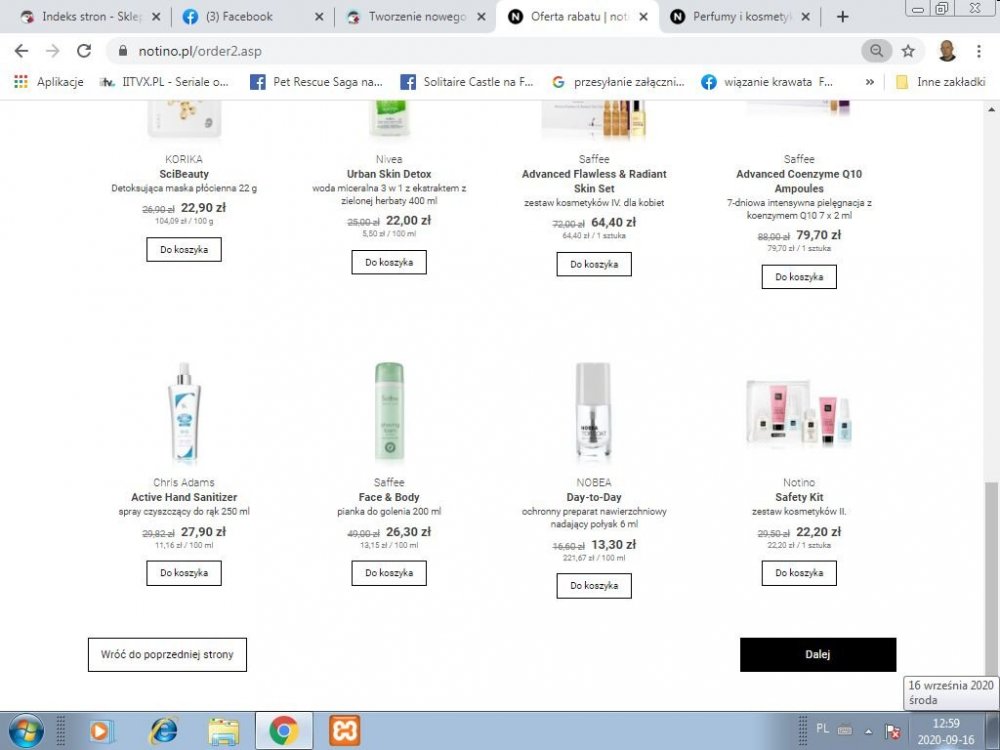Open a new browser tab

pos(842,17)
